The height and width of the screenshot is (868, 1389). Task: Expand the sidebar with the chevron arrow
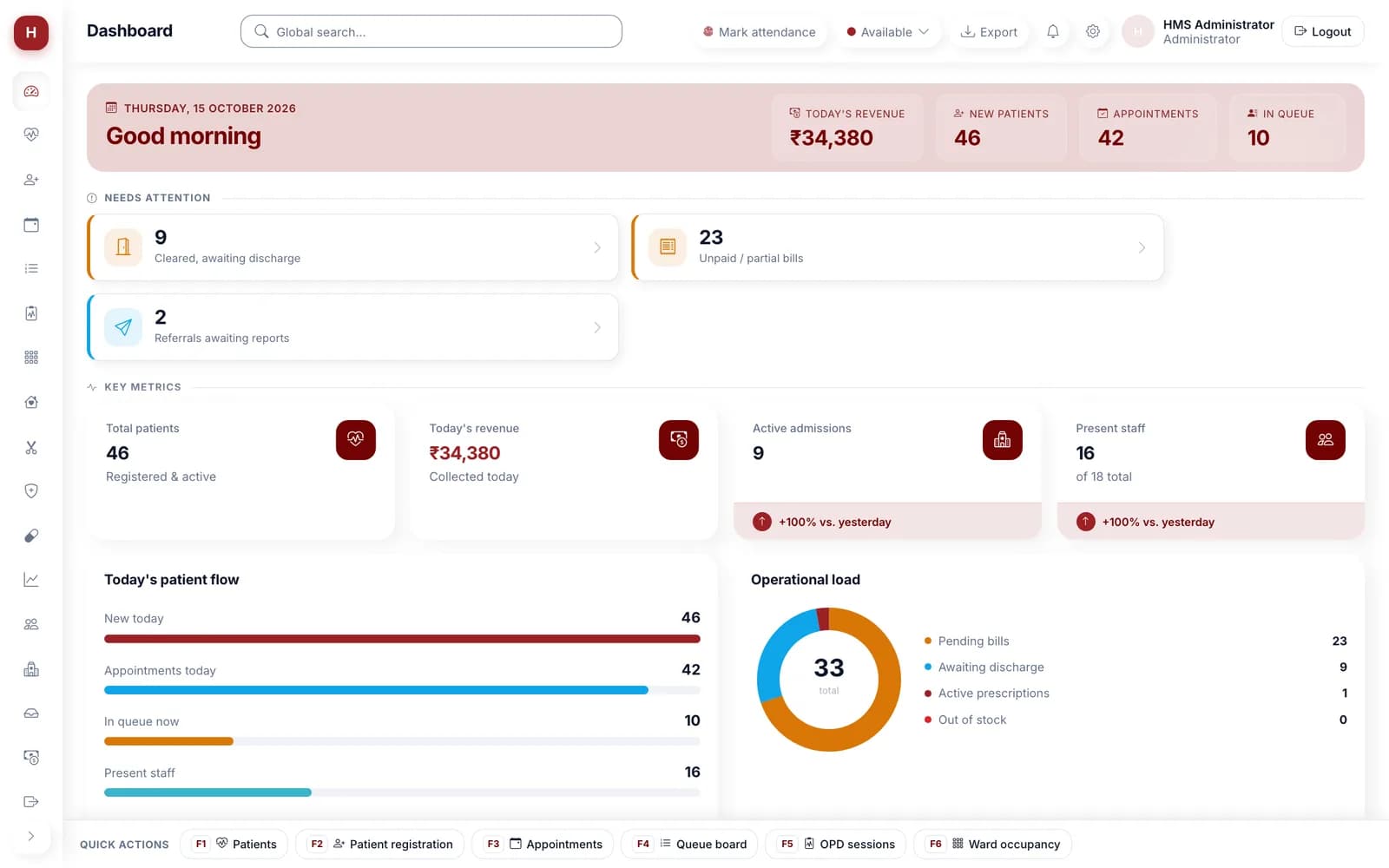click(31, 837)
